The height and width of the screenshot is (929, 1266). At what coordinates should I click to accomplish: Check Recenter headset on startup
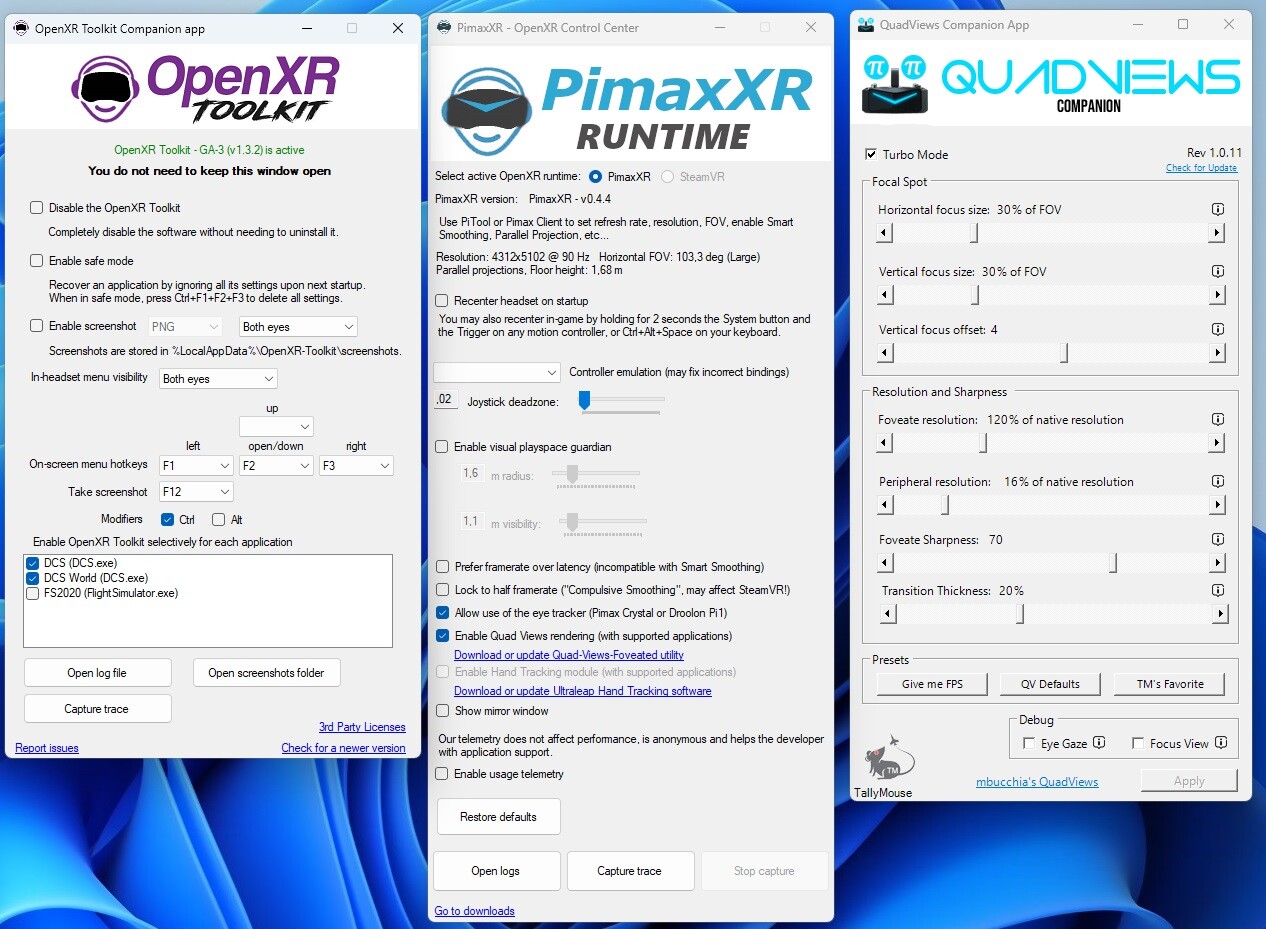[442, 301]
